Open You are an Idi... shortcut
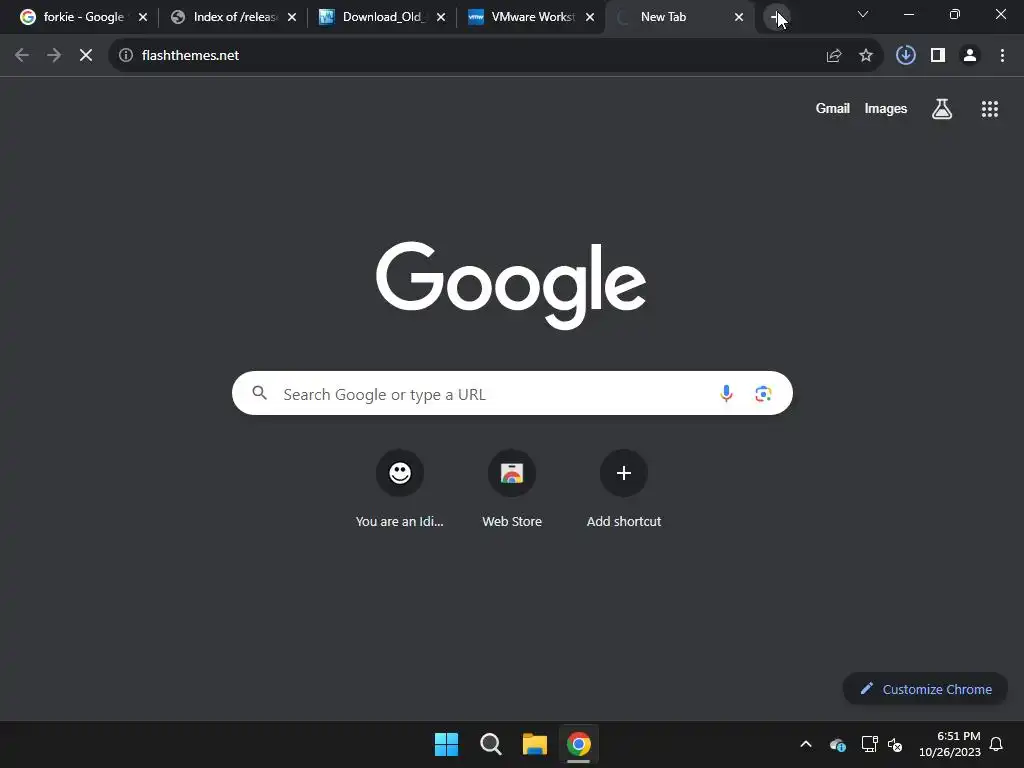Image resolution: width=1024 pixels, height=768 pixels. click(400, 489)
